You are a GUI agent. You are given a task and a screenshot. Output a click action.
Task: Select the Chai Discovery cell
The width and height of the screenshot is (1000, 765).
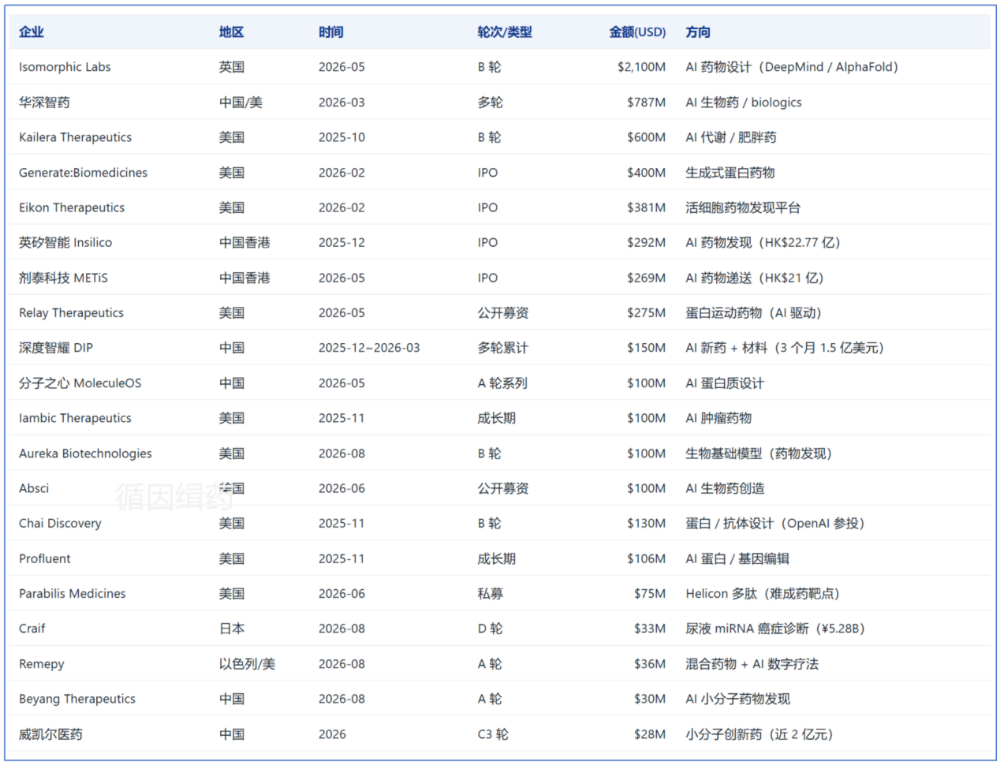[x=60, y=523]
